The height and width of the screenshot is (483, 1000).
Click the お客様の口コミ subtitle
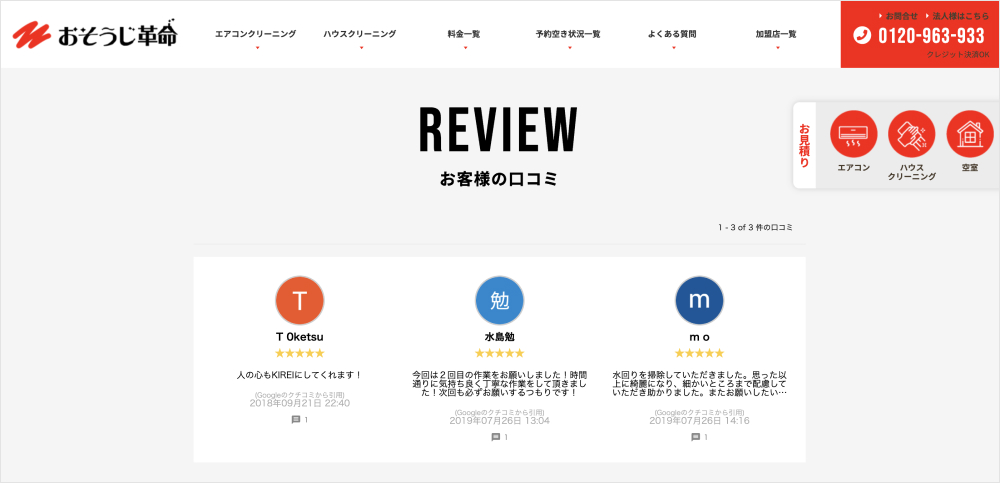click(499, 179)
